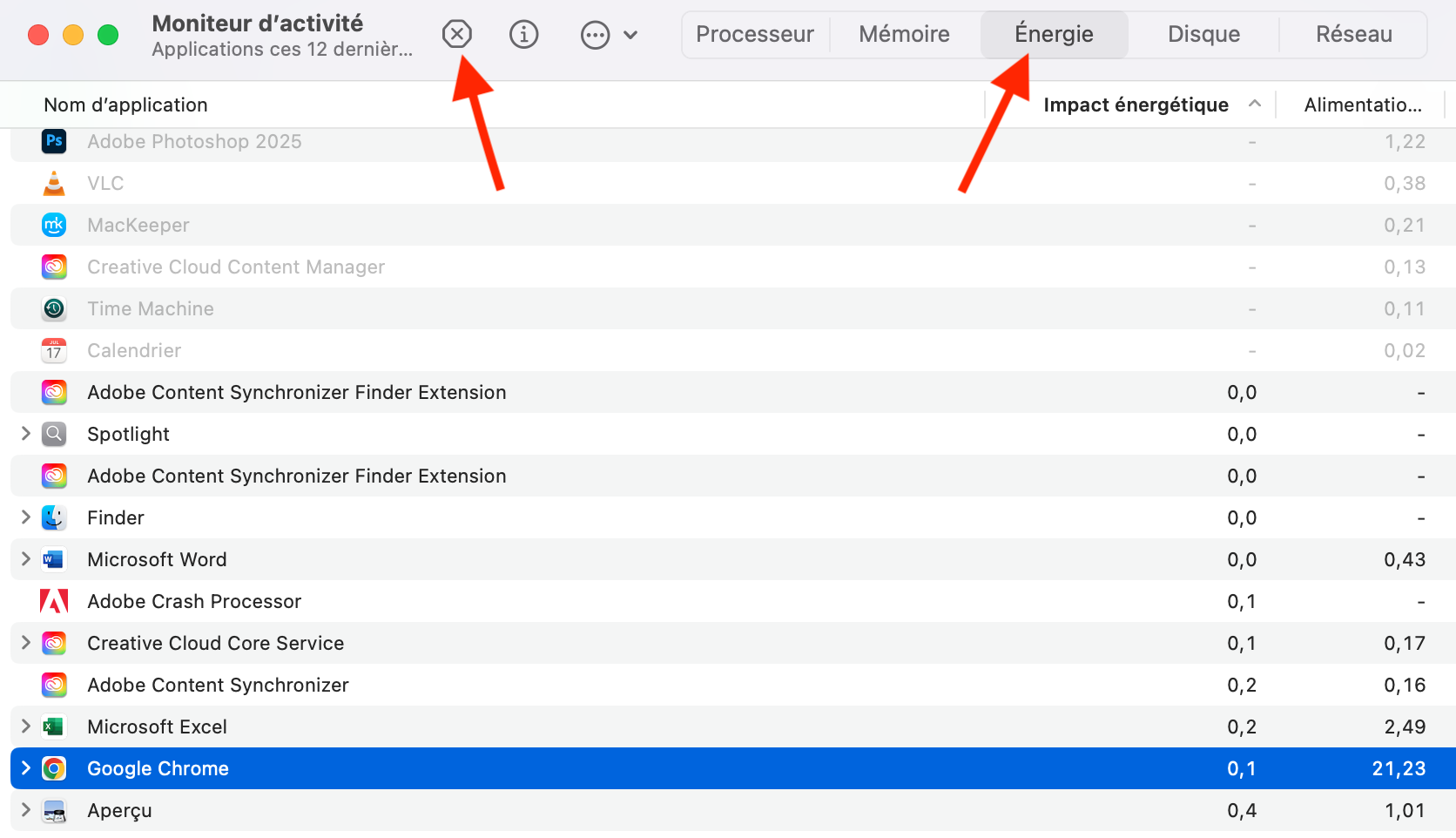Open the Réseau tab
The width and height of the screenshot is (1456, 838).
click(x=1353, y=34)
